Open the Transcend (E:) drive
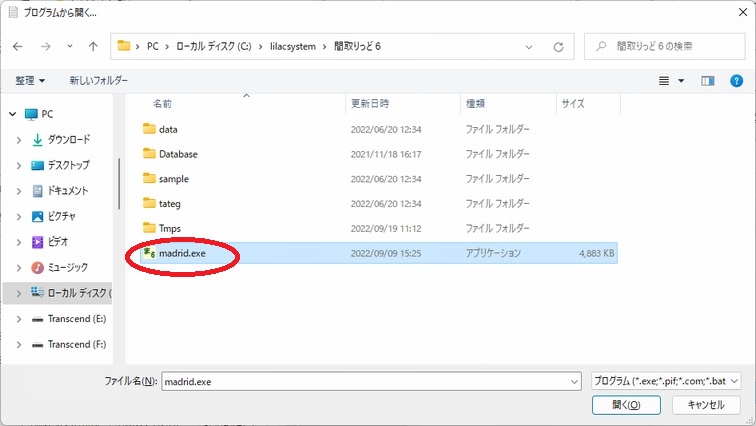This screenshot has width=756, height=426. [x=77, y=319]
